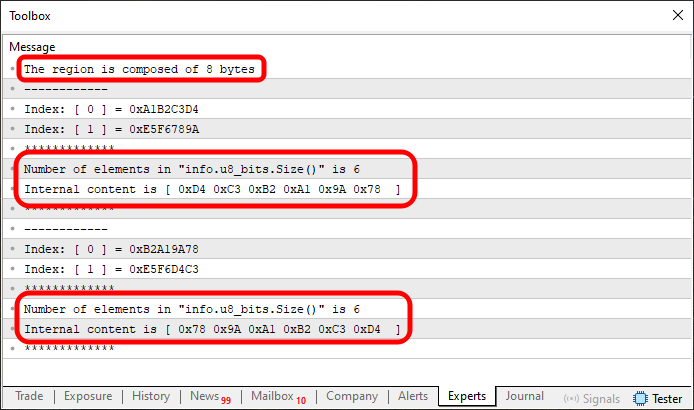Select row with content '0xD4 0xC3 0xB2 0xA1 0x9A 0x78'

[347, 189]
